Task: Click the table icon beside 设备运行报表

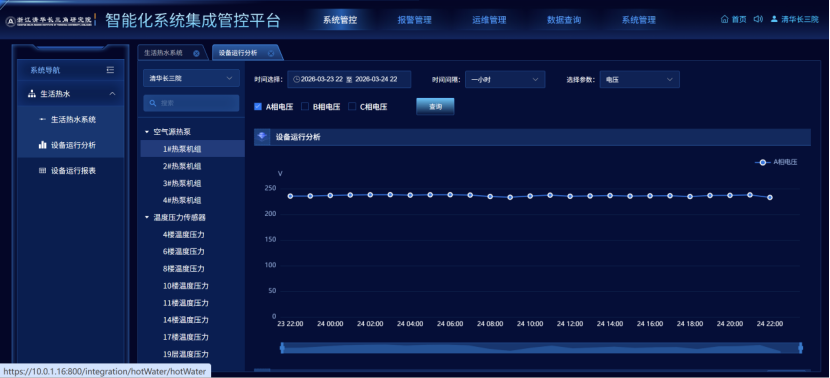Action: click(42, 170)
